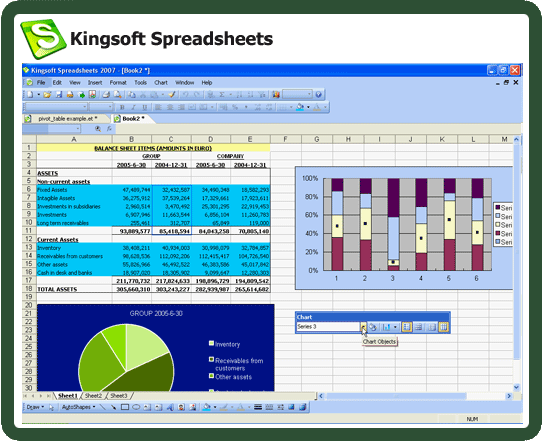This screenshot has width=543, height=441.
Task: Apply 3-D style from the Draw toolbar
Action: pos(303,407)
